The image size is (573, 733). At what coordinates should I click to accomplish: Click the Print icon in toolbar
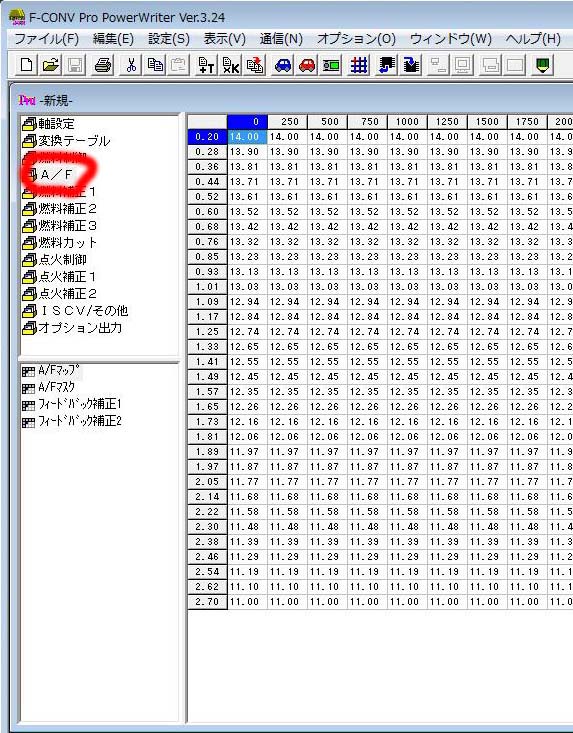[103, 65]
